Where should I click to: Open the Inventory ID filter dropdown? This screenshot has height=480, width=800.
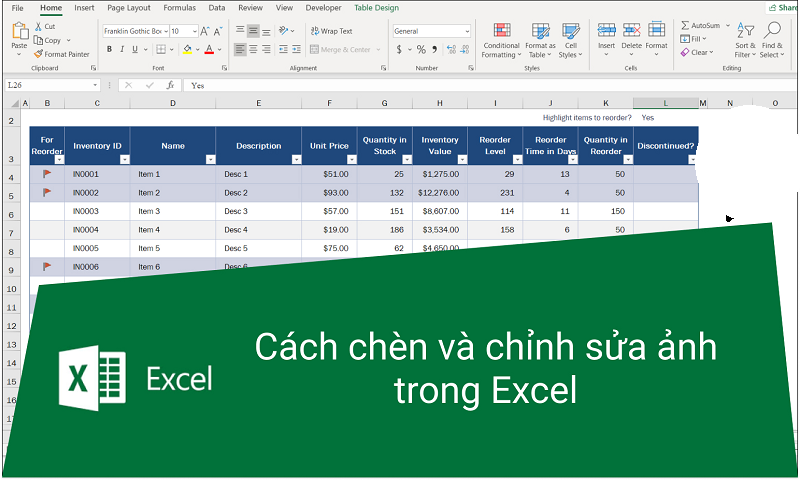(x=124, y=160)
